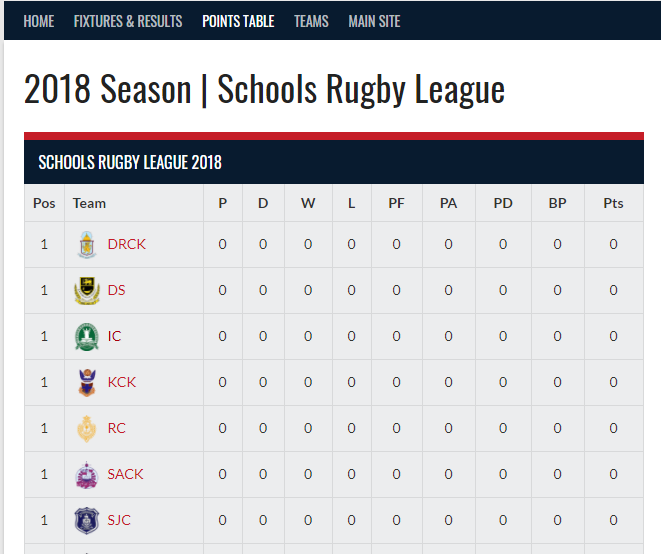Click the SACK team crest icon
The height and width of the screenshot is (554, 661).
click(87, 475)
